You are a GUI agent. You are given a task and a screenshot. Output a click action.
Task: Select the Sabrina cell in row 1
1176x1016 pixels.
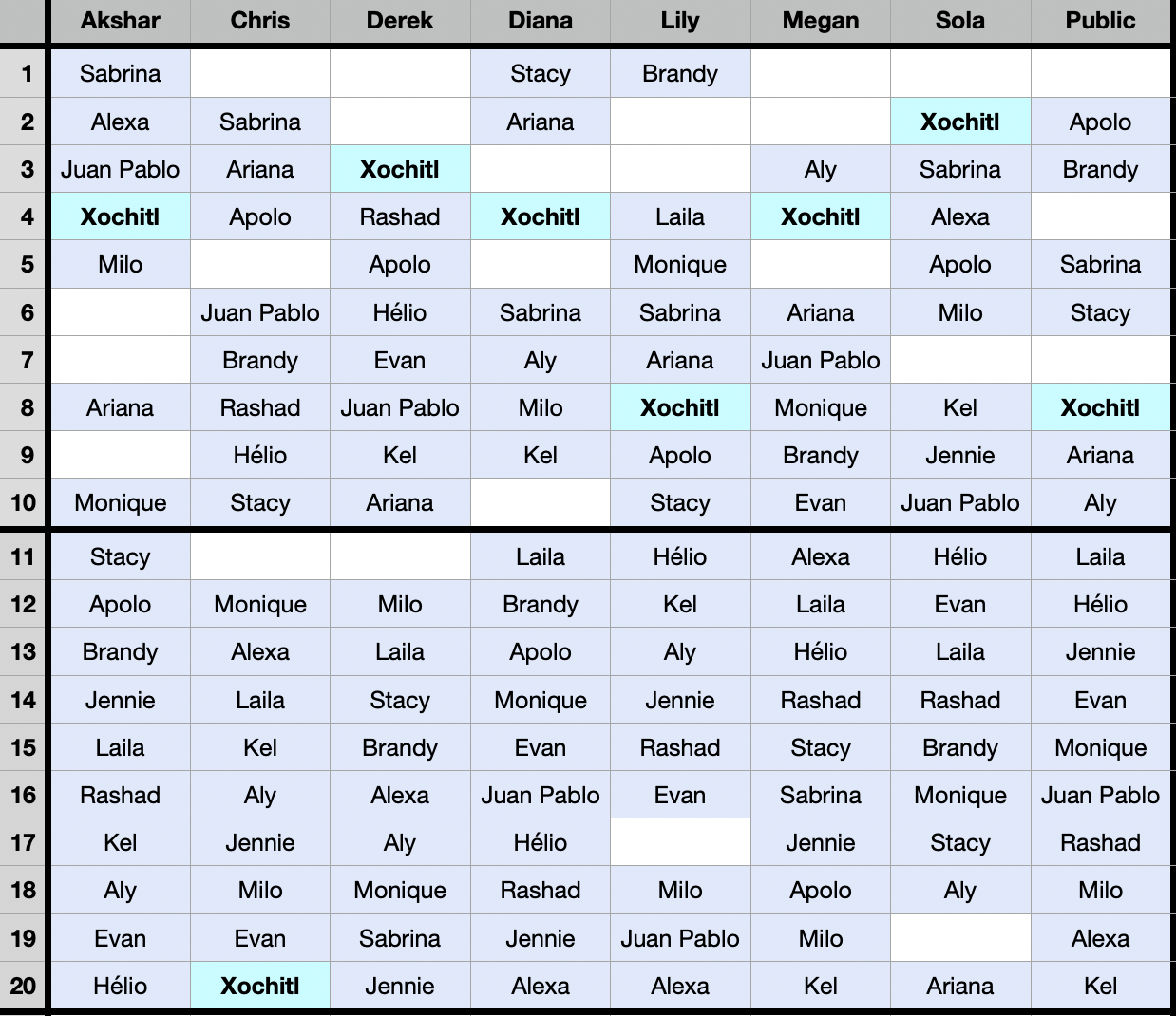120,73
